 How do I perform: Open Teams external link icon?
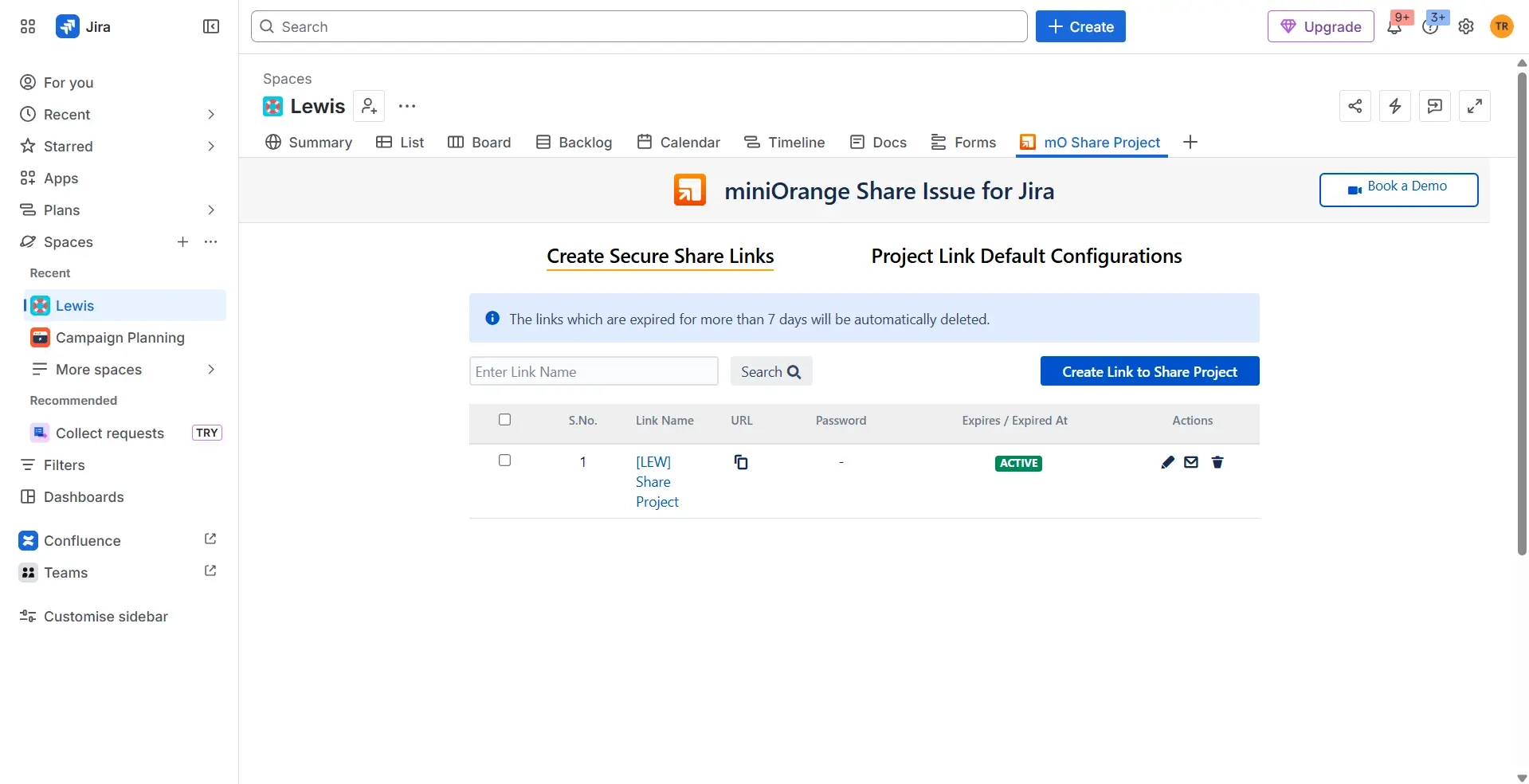(x=210, y=571)
